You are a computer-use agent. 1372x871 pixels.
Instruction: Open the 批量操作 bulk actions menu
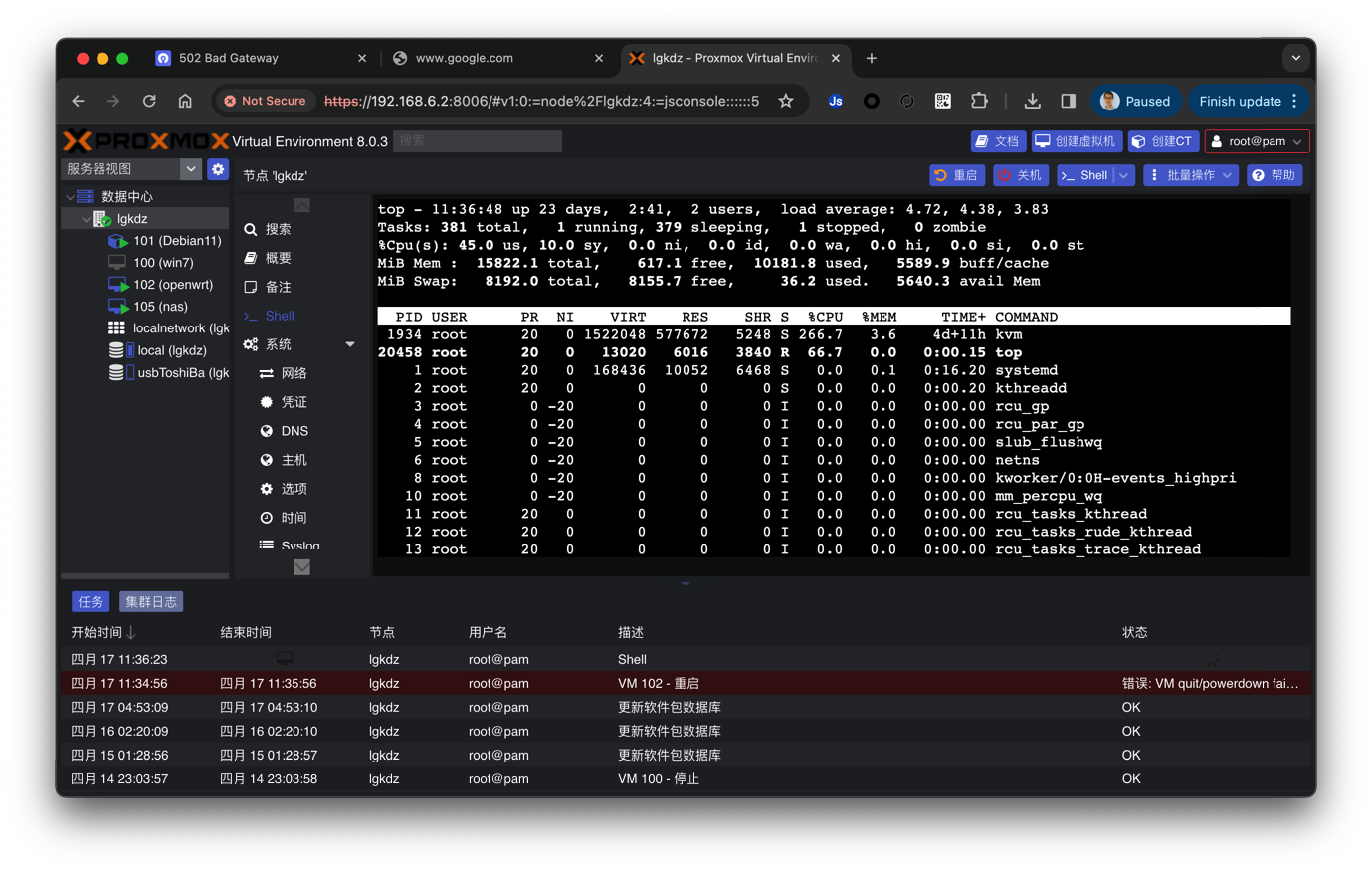(1190, 175)
